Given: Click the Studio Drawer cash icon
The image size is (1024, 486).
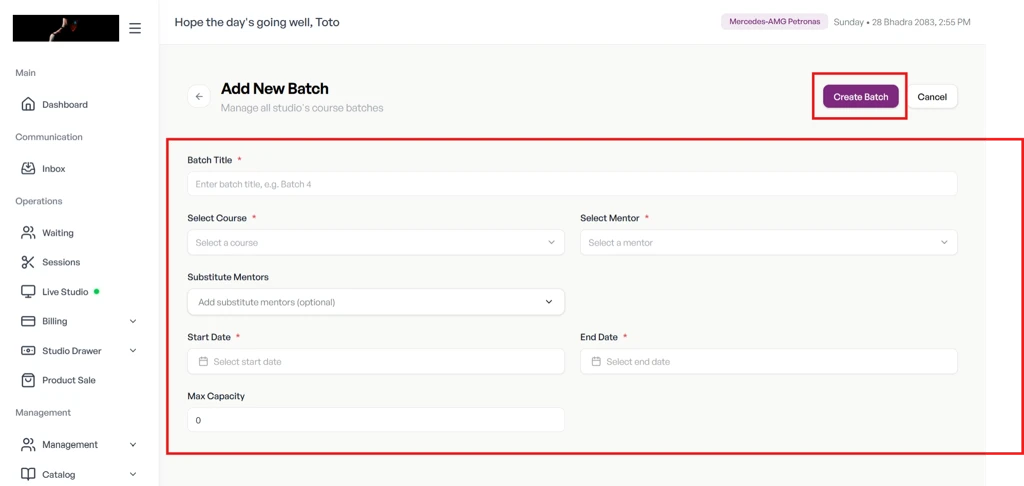Looking at the screenshot, I should click(28, 351).
